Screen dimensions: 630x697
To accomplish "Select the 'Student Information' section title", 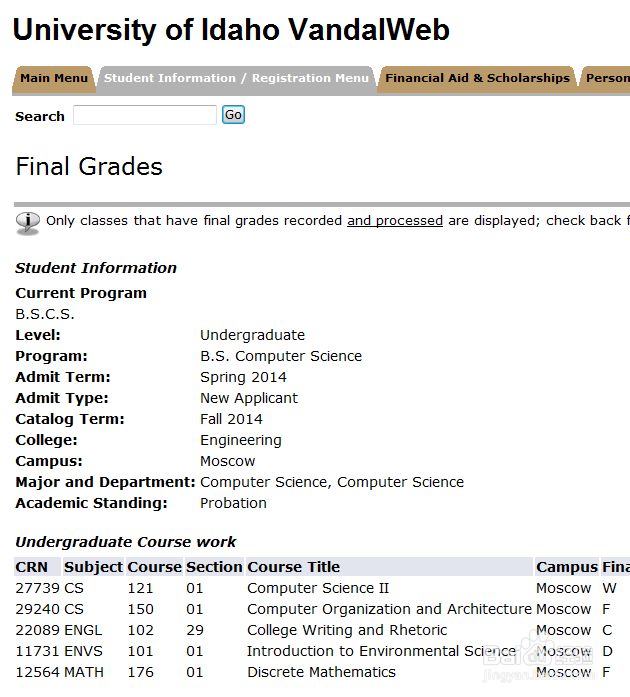I will pyautogui.click(x=96, y=268).
